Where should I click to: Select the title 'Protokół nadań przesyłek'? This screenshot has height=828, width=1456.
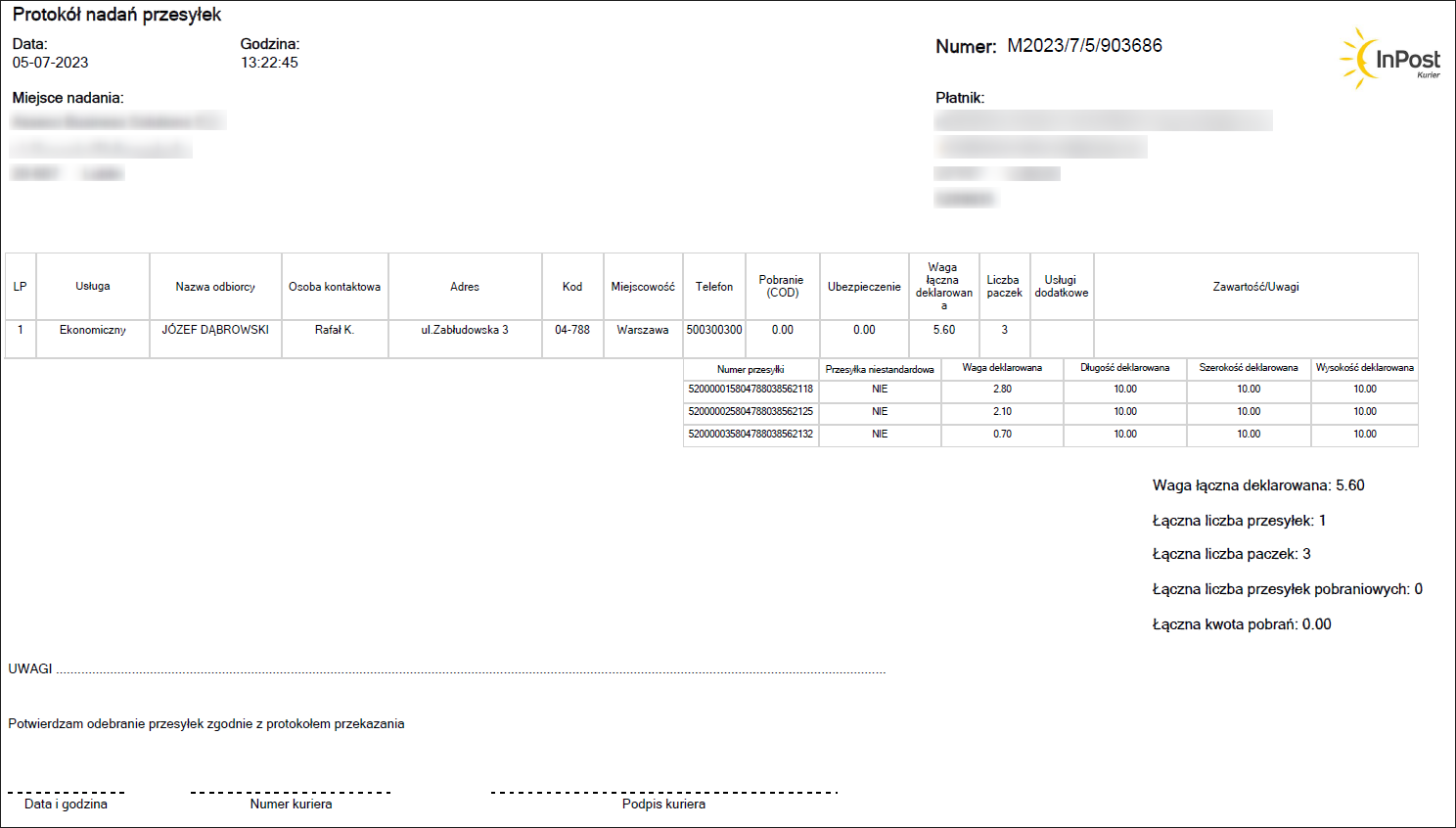[x=116, y=15]
